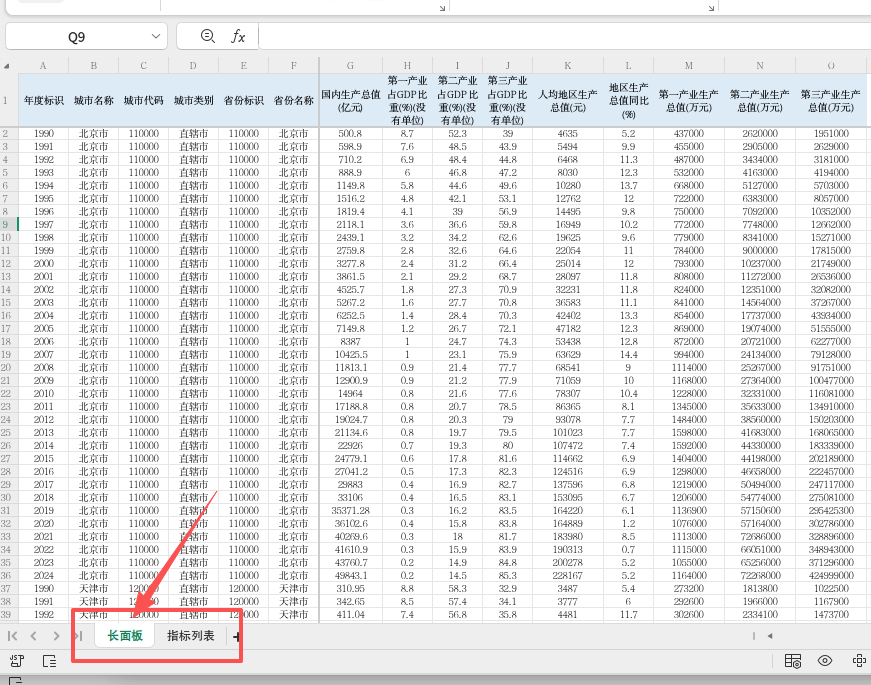Screen dimensions: 871x685
Task: Open the Name Box dropdown arrow
Action: coord(156,36)
